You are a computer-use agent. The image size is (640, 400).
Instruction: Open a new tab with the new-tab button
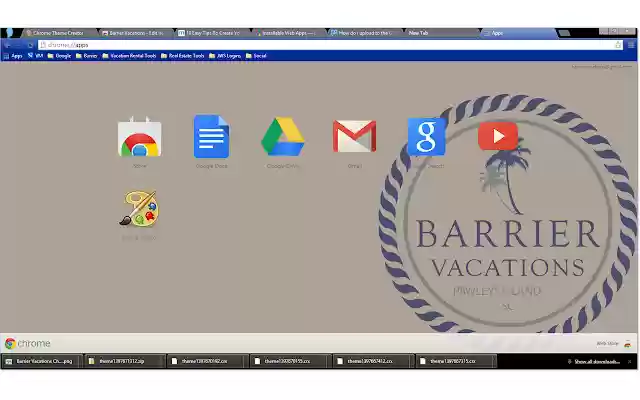(564, 33)
